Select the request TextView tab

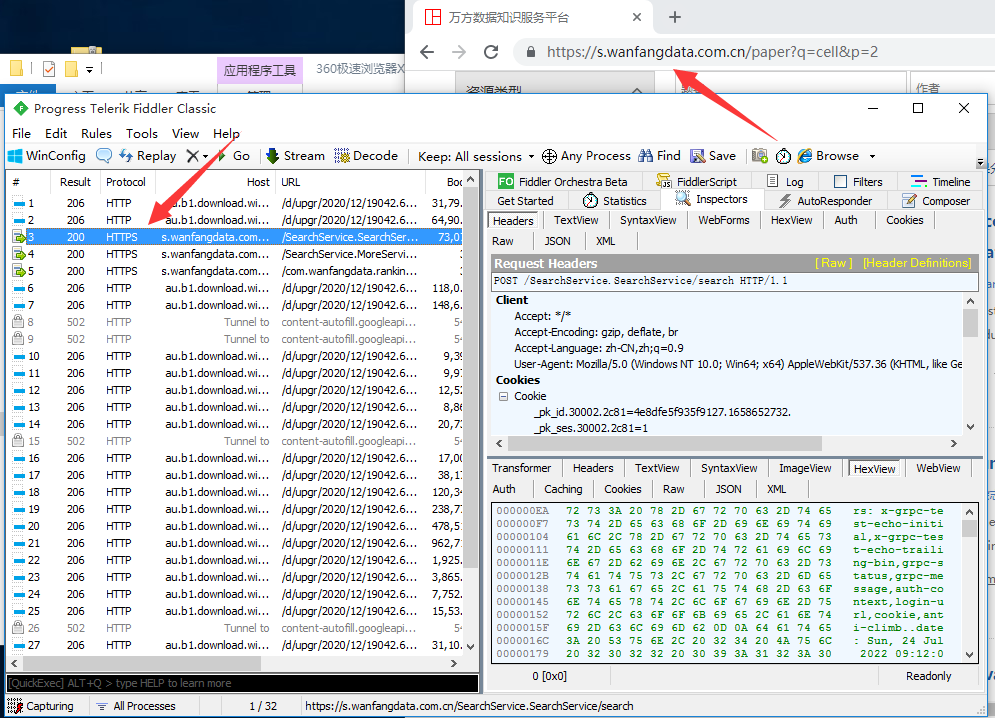coord(576,220)
